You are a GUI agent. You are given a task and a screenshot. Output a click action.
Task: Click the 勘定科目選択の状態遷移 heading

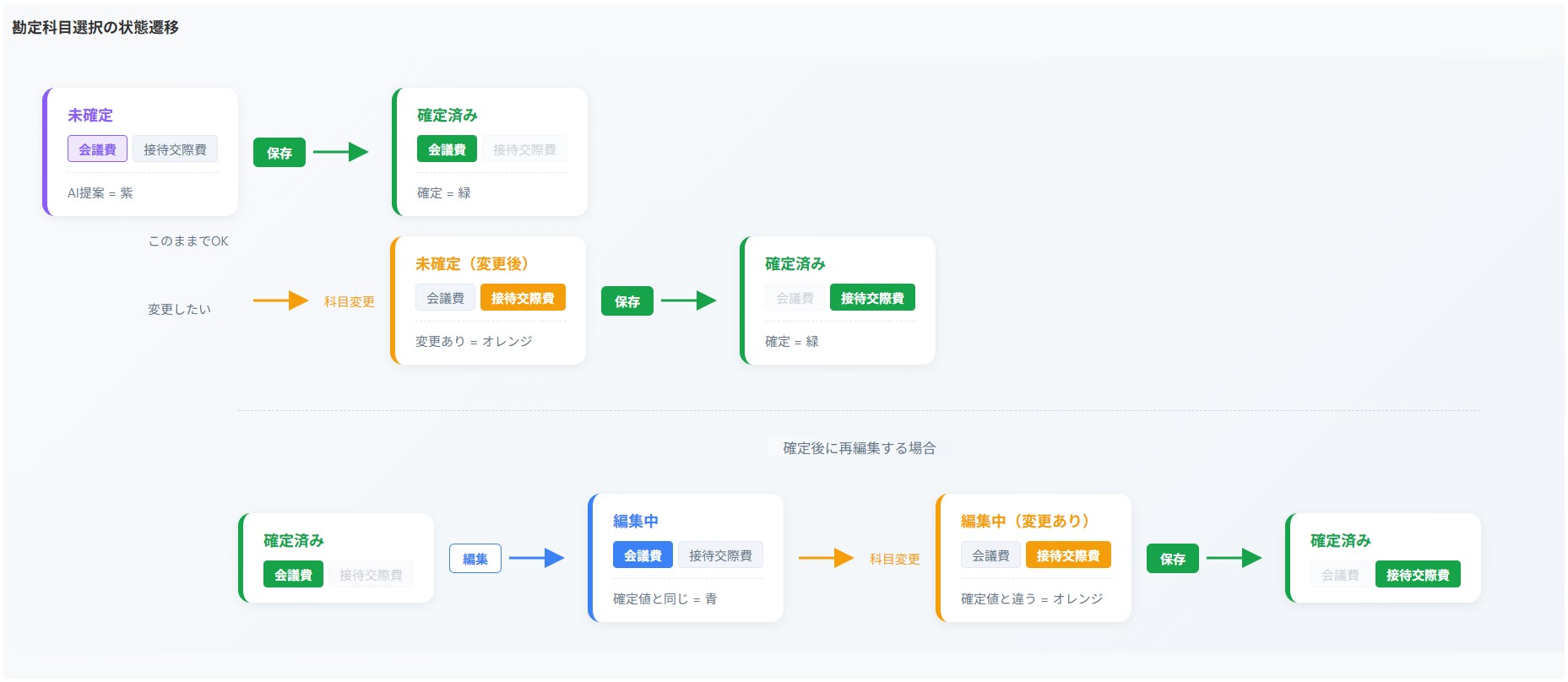(x=95, y=28)
